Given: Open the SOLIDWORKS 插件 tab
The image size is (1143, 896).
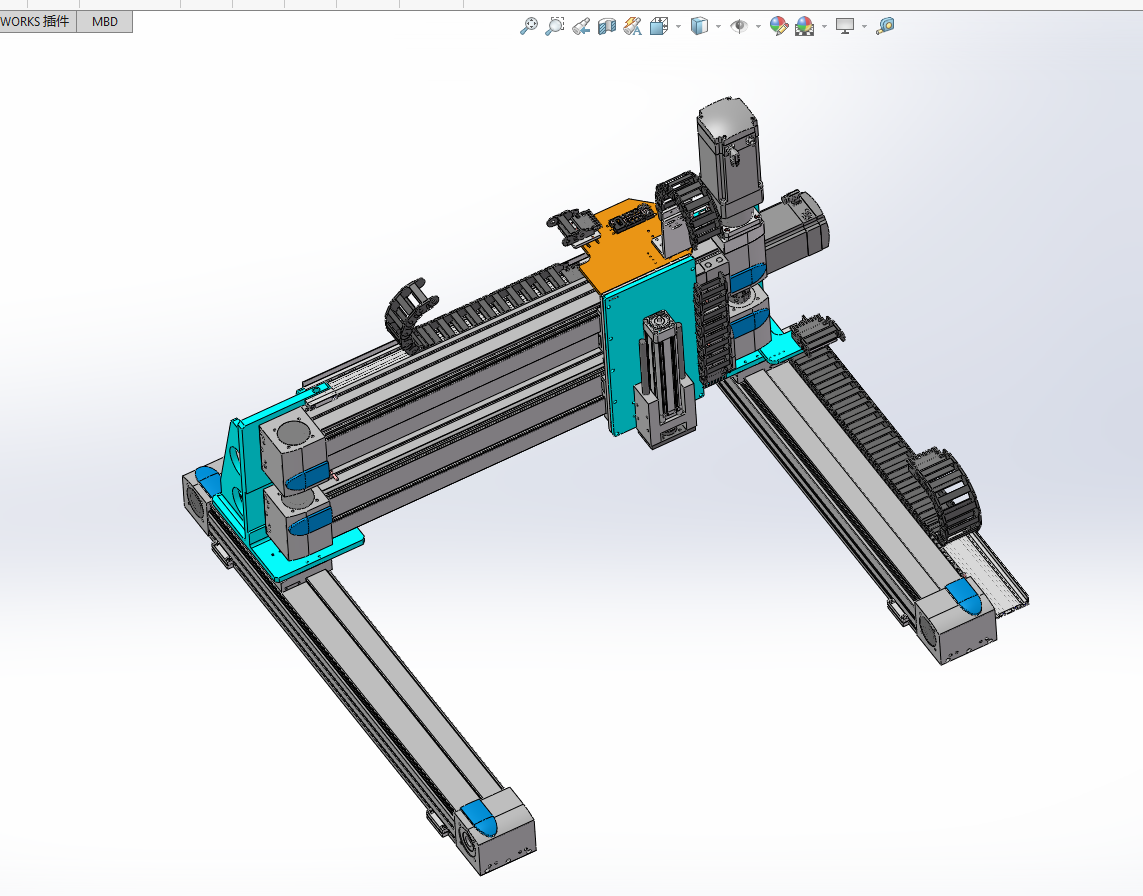Looking at the screenshot, I should point(35,21).
